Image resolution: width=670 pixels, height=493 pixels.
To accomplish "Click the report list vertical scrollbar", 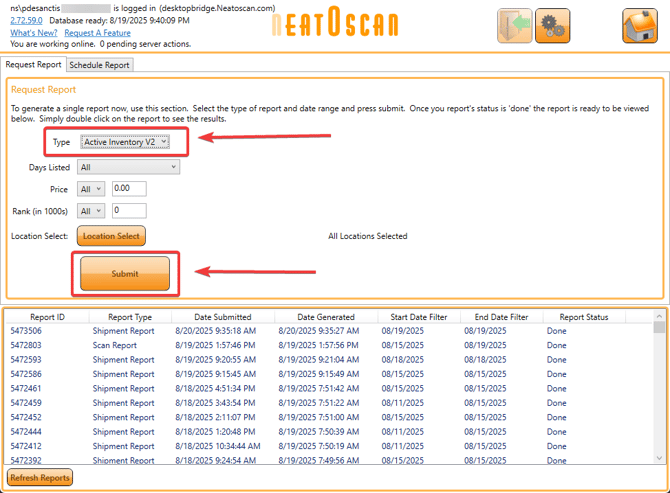I will [x=658, y=390].
